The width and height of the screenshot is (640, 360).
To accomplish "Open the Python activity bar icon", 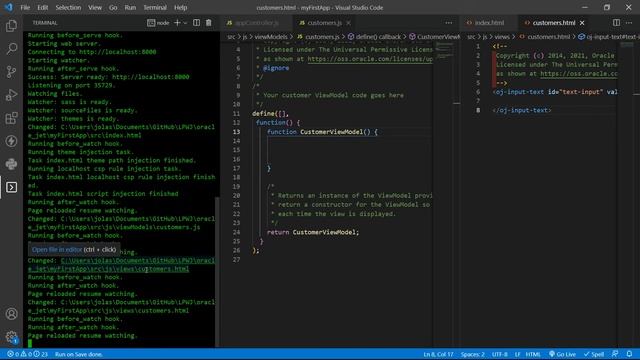I will pos(11,164).
